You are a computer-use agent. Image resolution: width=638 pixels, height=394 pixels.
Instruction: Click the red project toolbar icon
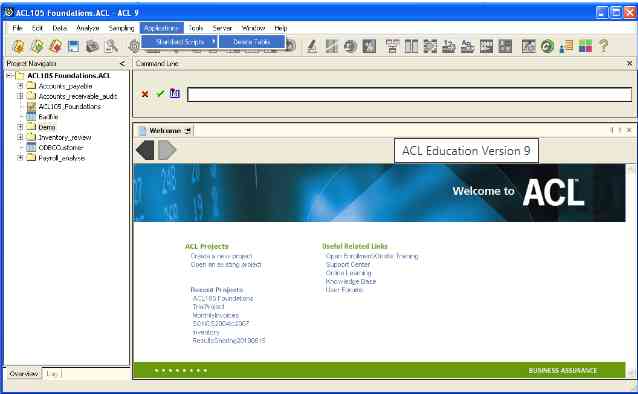coord(55,46)
